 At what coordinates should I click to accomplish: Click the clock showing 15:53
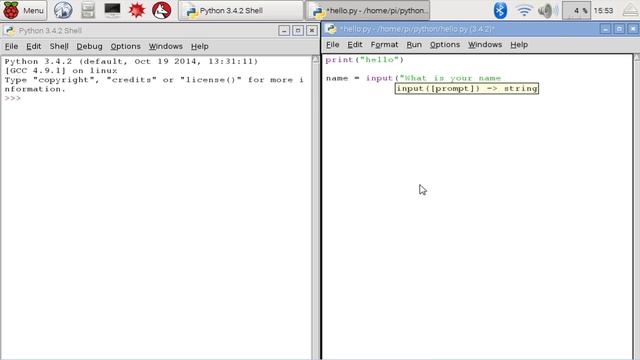tap(603, 11)
